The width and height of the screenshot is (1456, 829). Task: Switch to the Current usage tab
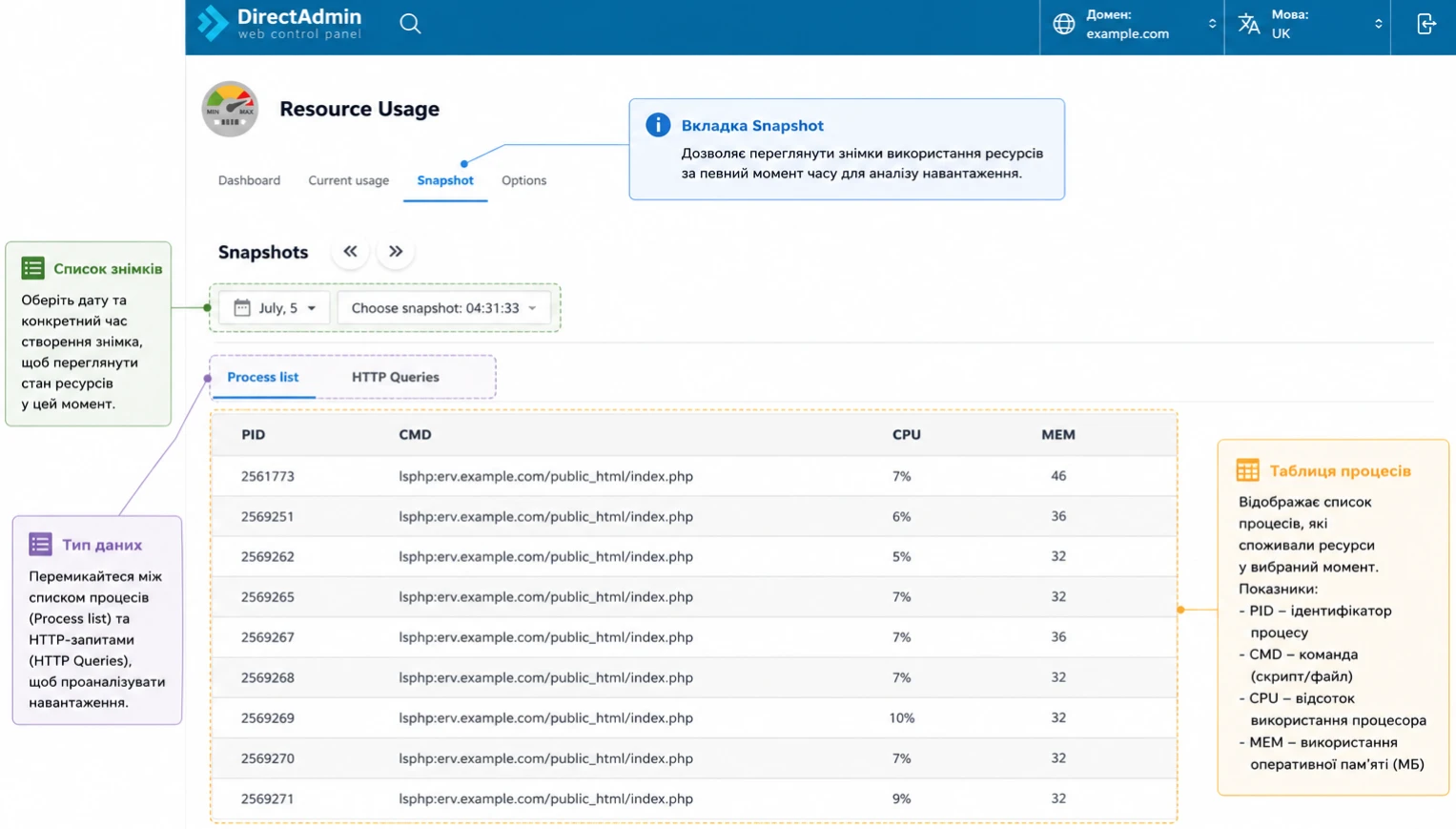348,180
